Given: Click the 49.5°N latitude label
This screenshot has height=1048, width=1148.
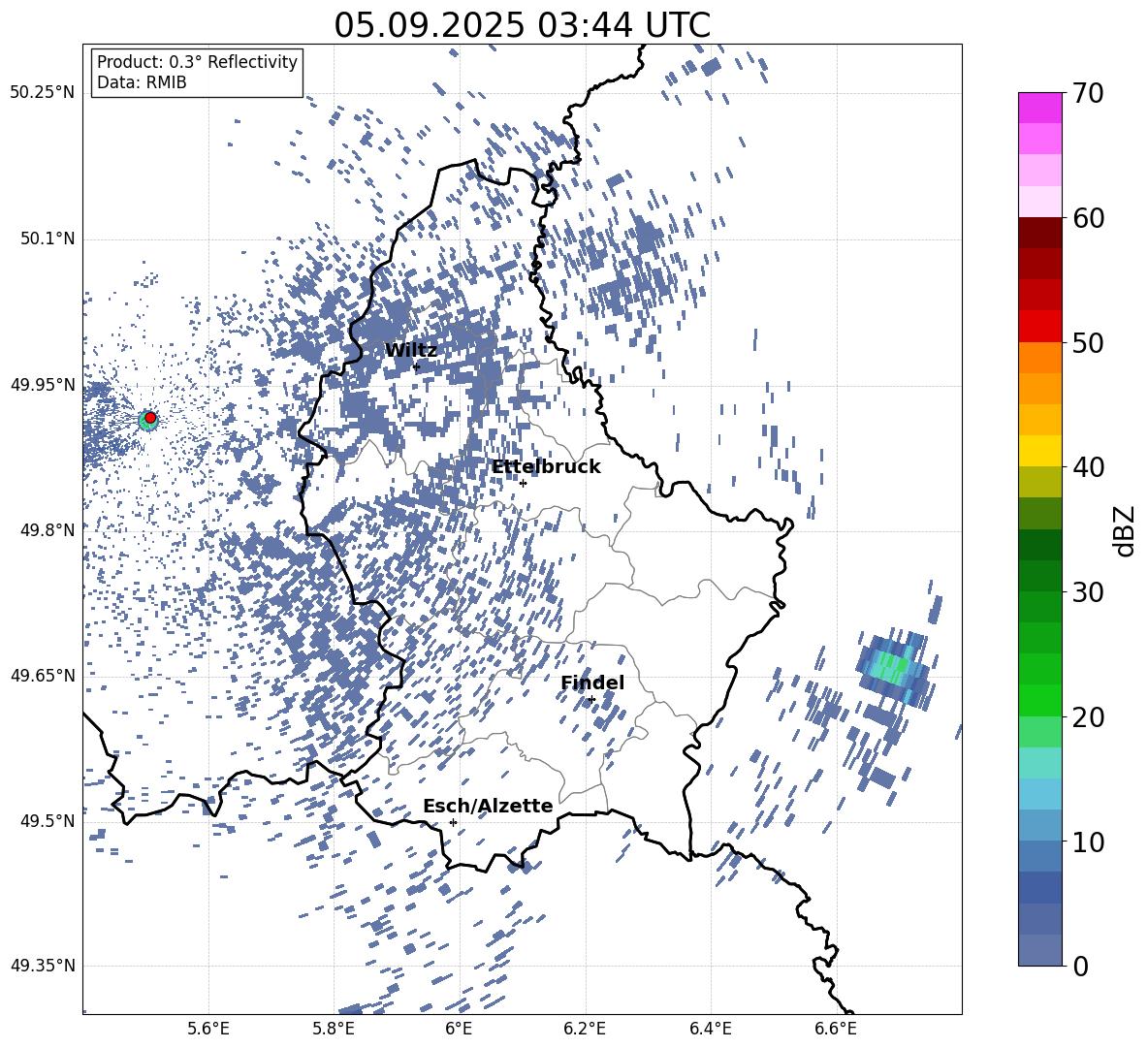Looking at the screenshot, I should 48,820.
